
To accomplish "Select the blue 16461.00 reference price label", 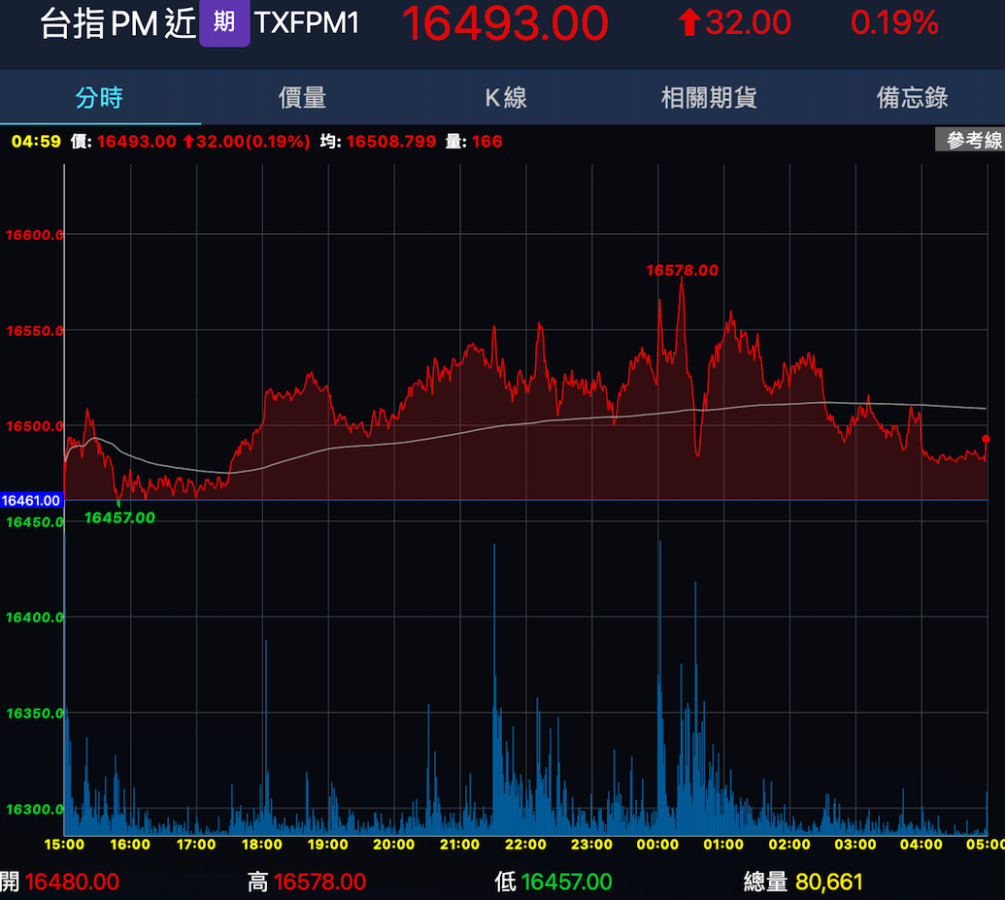I will coord(31,500).
